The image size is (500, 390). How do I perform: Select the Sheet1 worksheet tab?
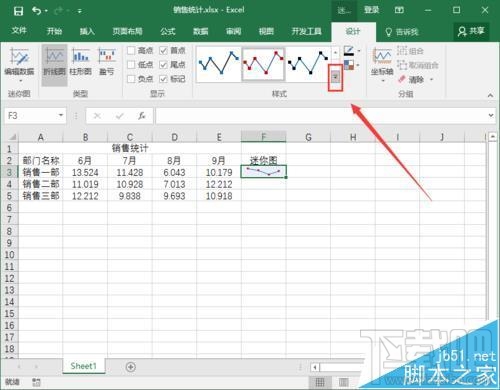coord(83,366)
